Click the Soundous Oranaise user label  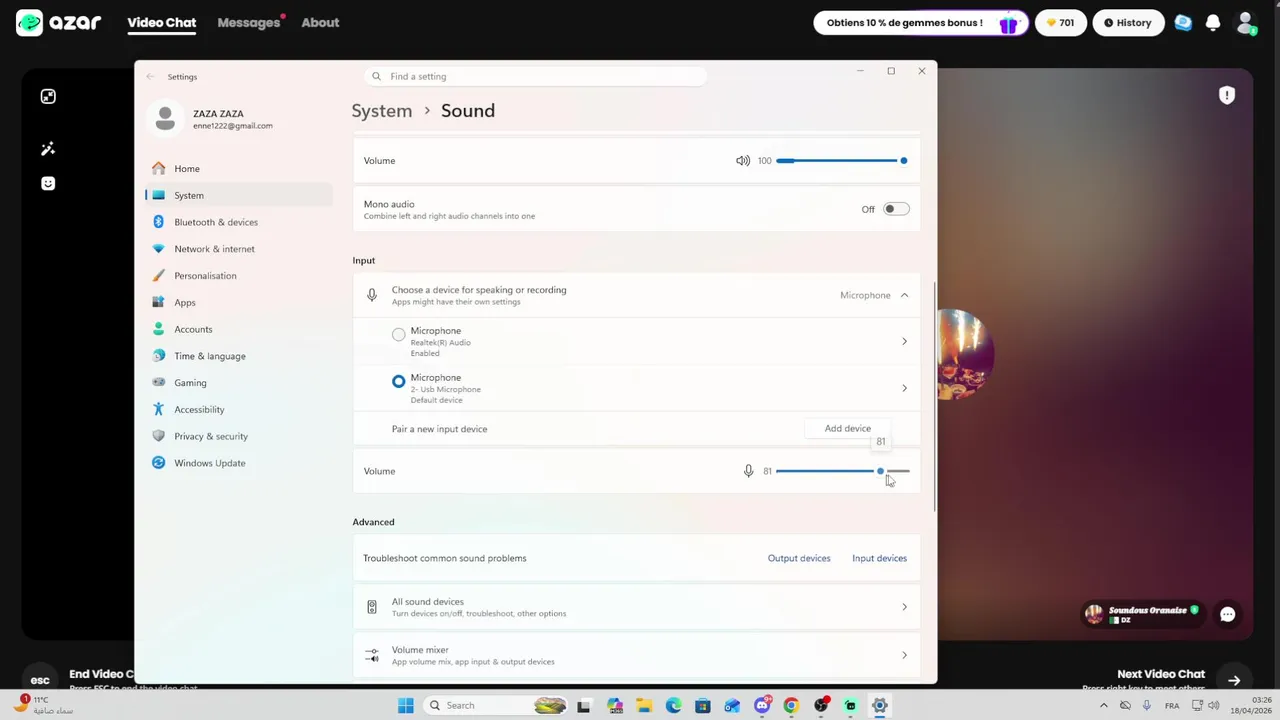pyautogui.click(x=1143, y=614)
